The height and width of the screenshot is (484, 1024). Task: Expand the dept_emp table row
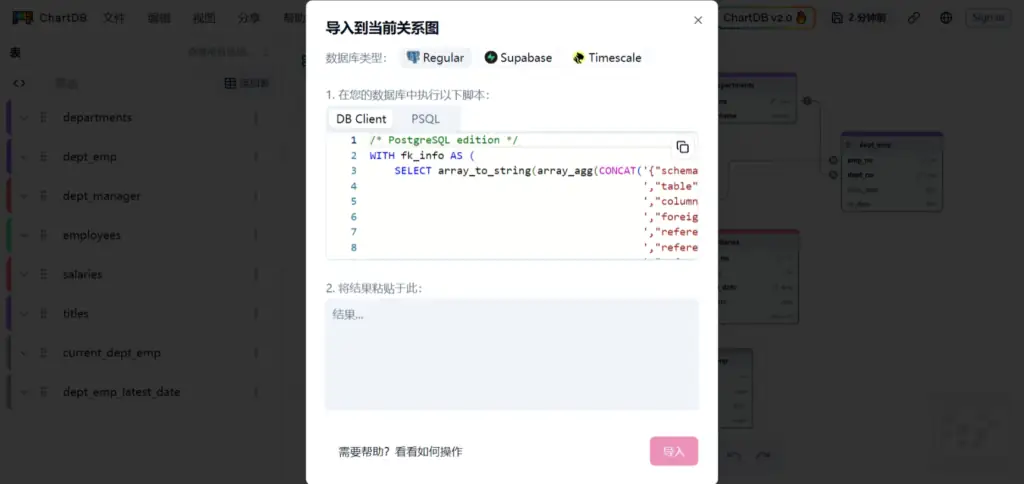coord(24,157)
